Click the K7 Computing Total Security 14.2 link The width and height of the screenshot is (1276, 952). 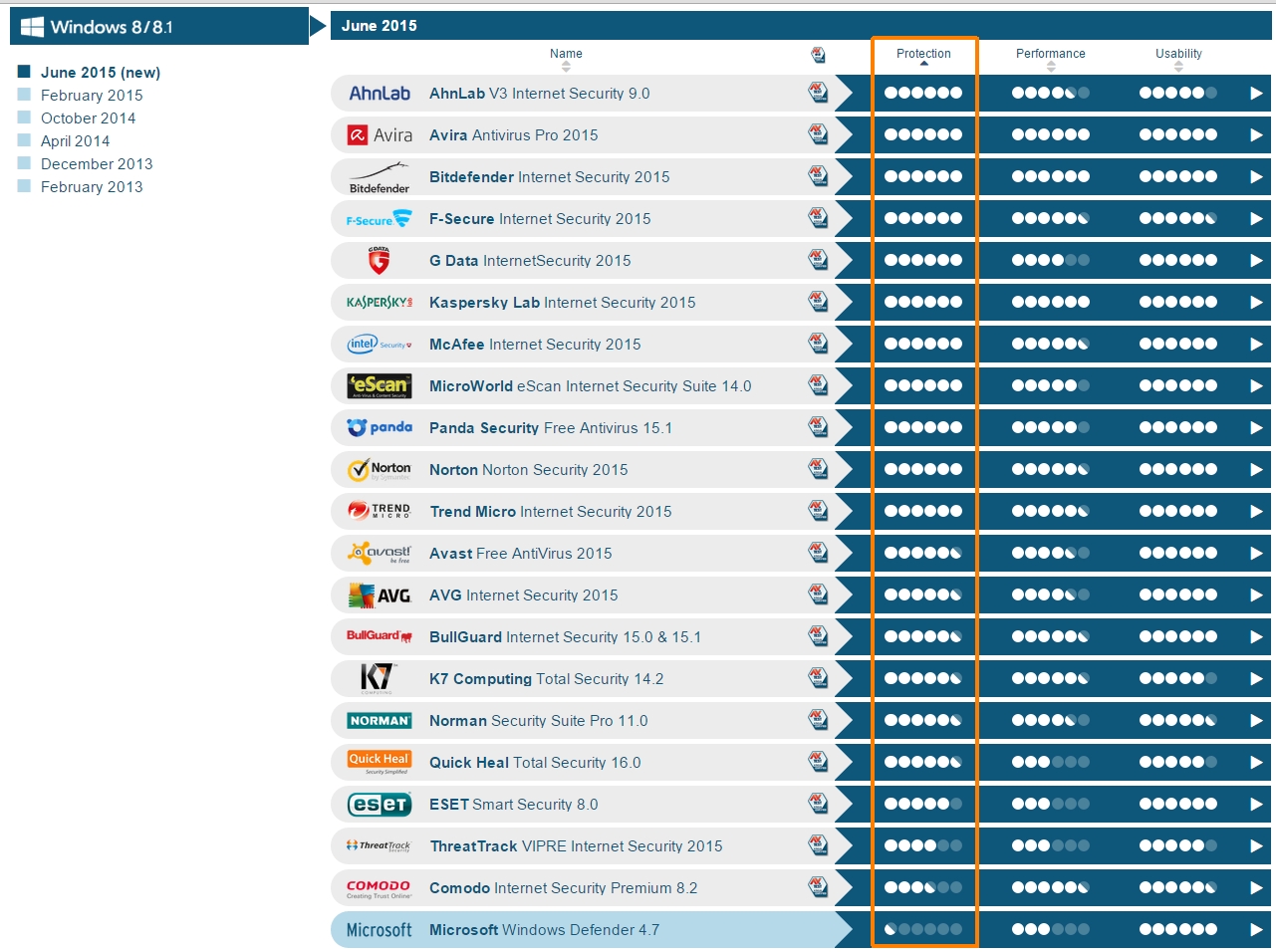click(x=546, y=678)
